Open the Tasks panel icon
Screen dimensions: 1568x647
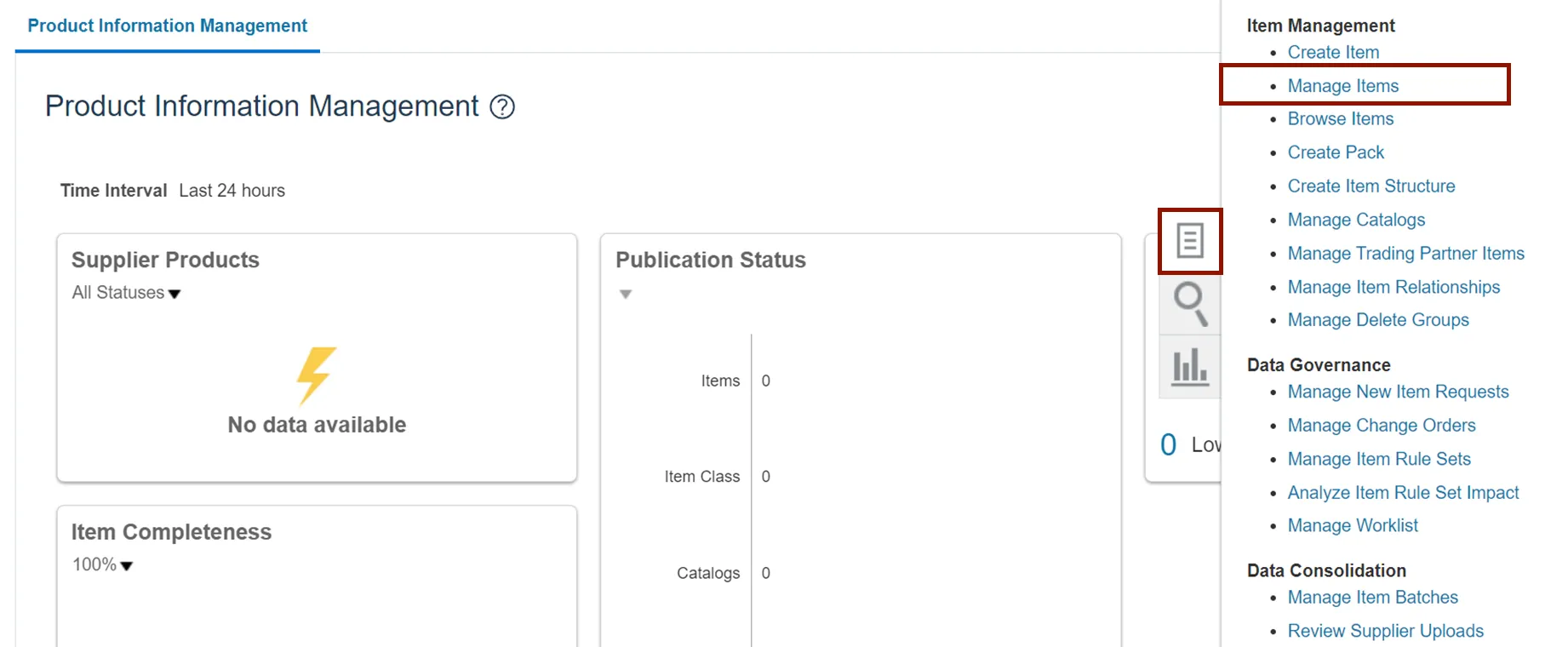coord(1189,241)
